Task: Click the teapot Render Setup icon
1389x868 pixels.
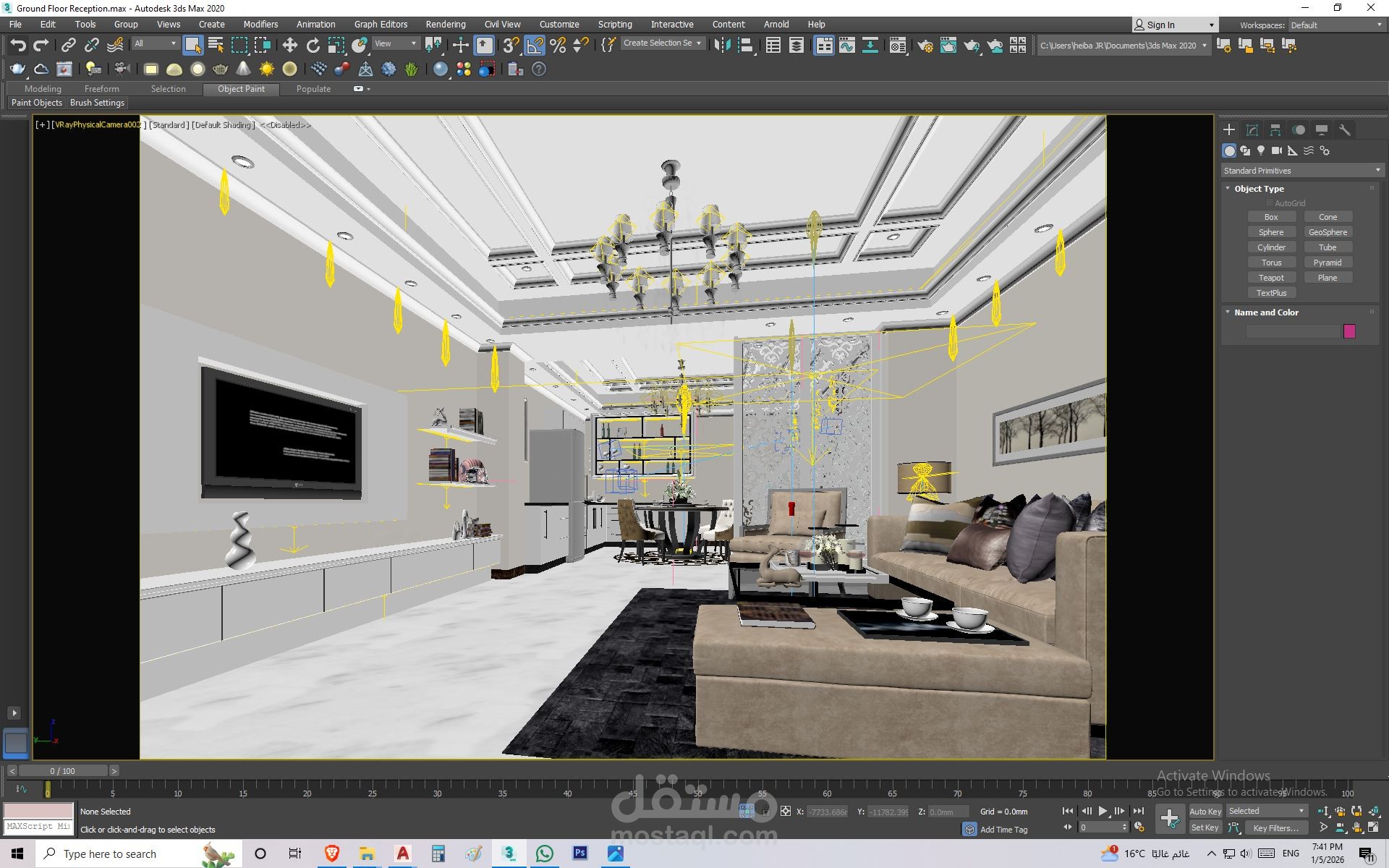Action: [925, 46]
